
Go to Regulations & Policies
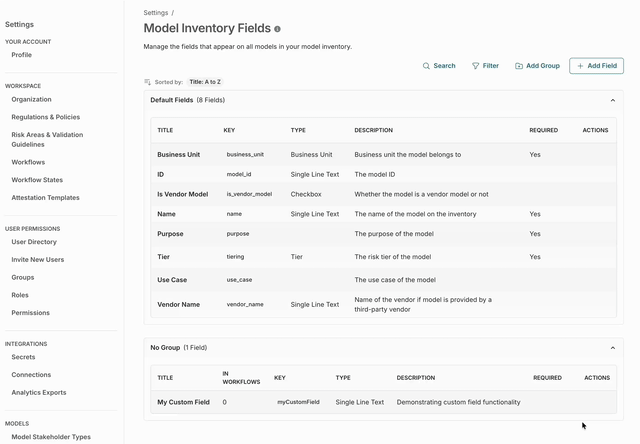46,117
